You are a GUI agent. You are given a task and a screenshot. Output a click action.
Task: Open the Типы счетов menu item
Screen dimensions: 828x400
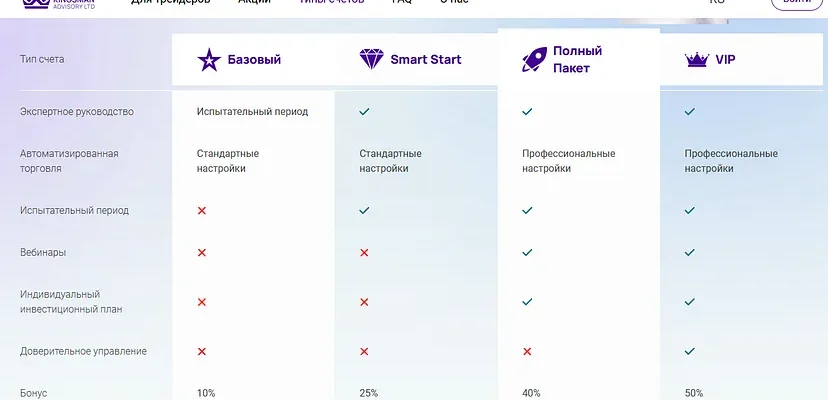coord(332,2)
